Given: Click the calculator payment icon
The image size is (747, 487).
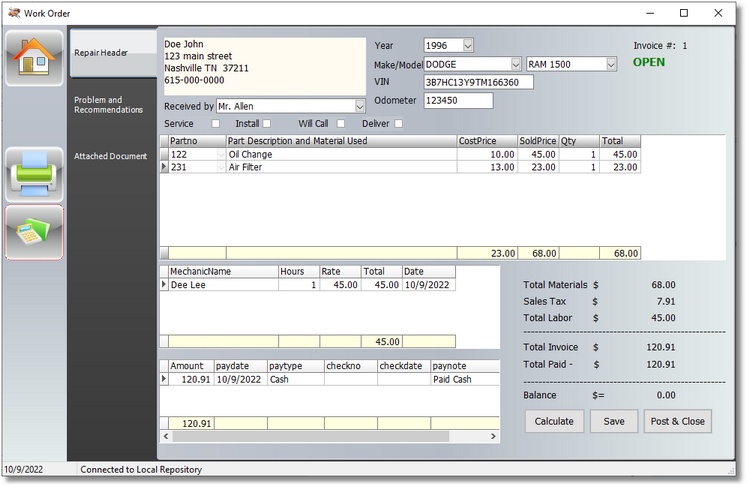Looking at the screenshot, I should click(34, 232).
